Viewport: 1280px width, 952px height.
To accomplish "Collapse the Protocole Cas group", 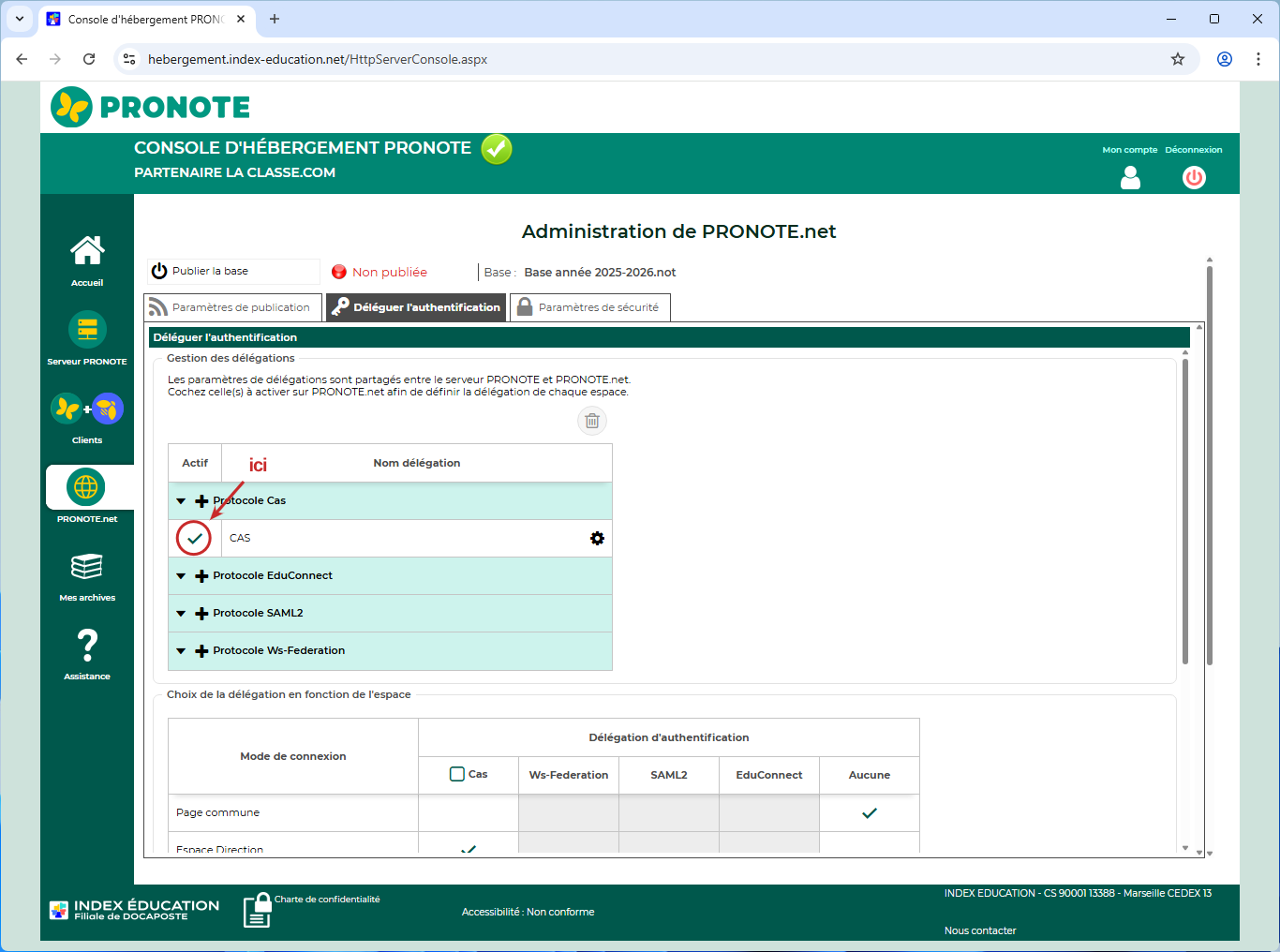I will pyautogui.click(x=181, y=501).
